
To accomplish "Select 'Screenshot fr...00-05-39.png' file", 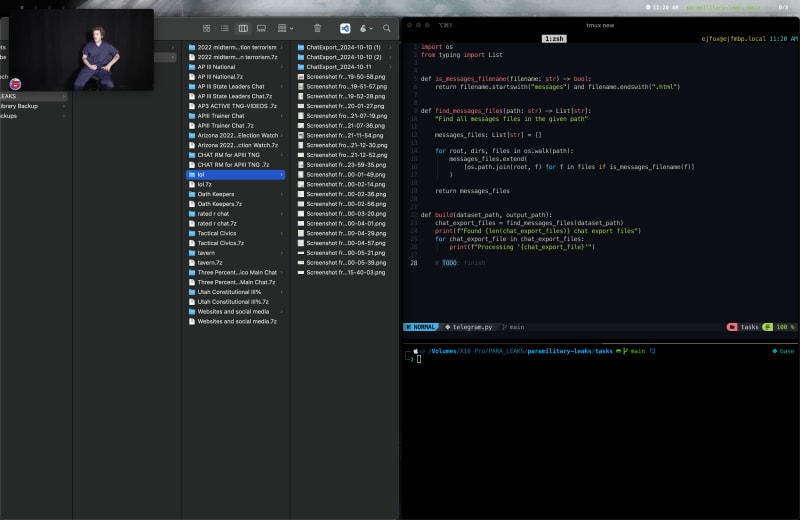I will pos(345,263).
